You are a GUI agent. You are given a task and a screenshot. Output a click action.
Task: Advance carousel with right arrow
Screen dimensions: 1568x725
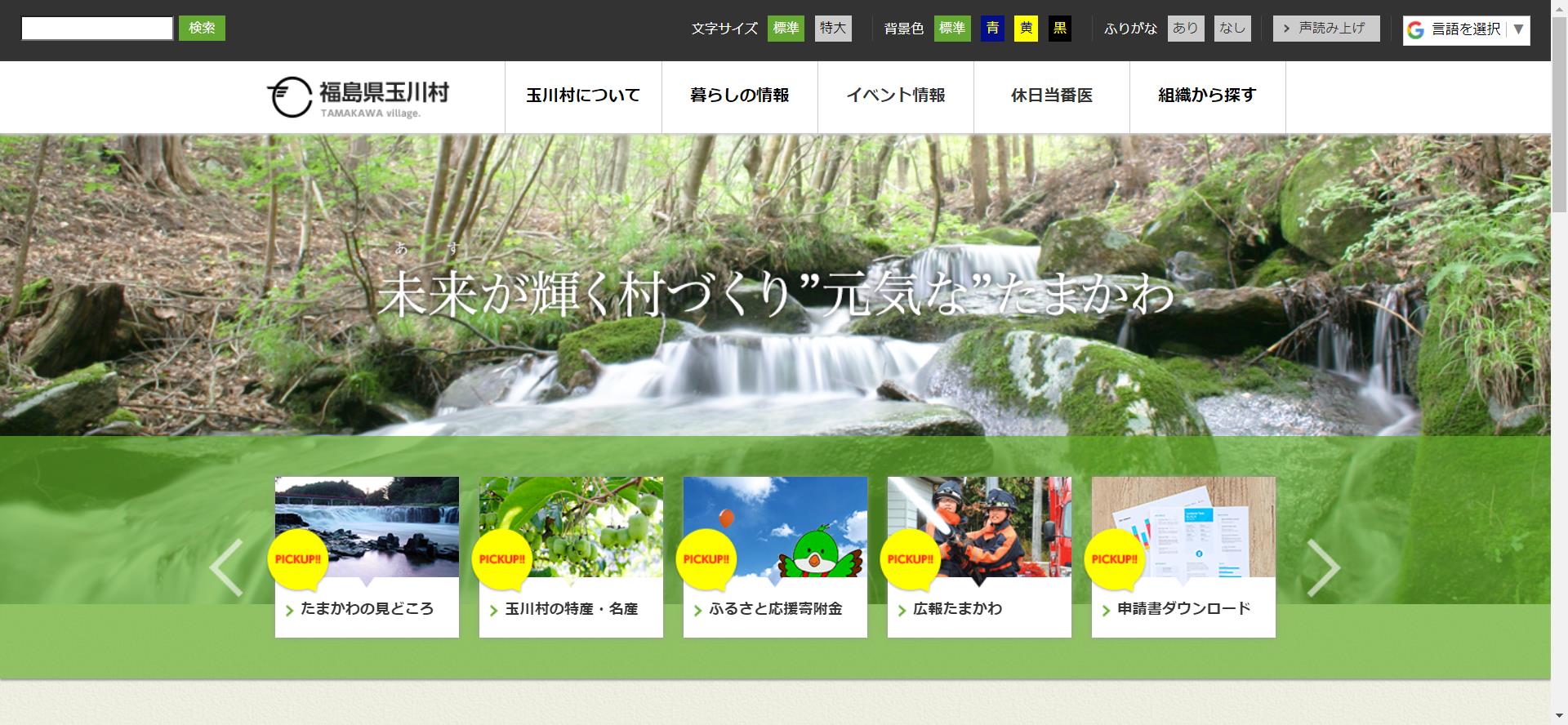(x=1323, y=567)
